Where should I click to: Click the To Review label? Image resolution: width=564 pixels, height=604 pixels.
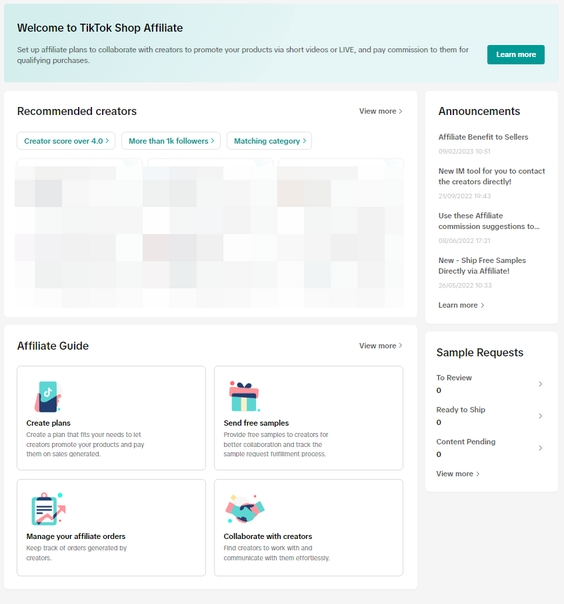point(454,378)
